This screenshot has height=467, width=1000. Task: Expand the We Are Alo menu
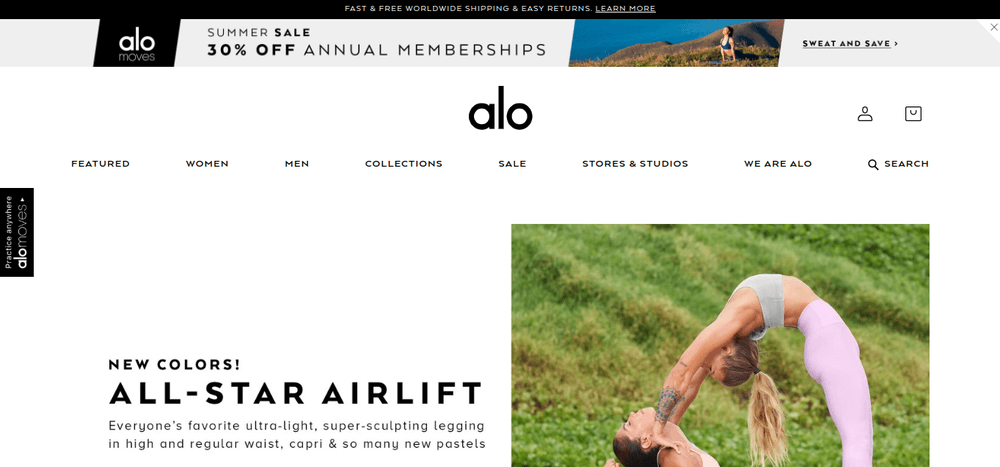click(777, 164)
